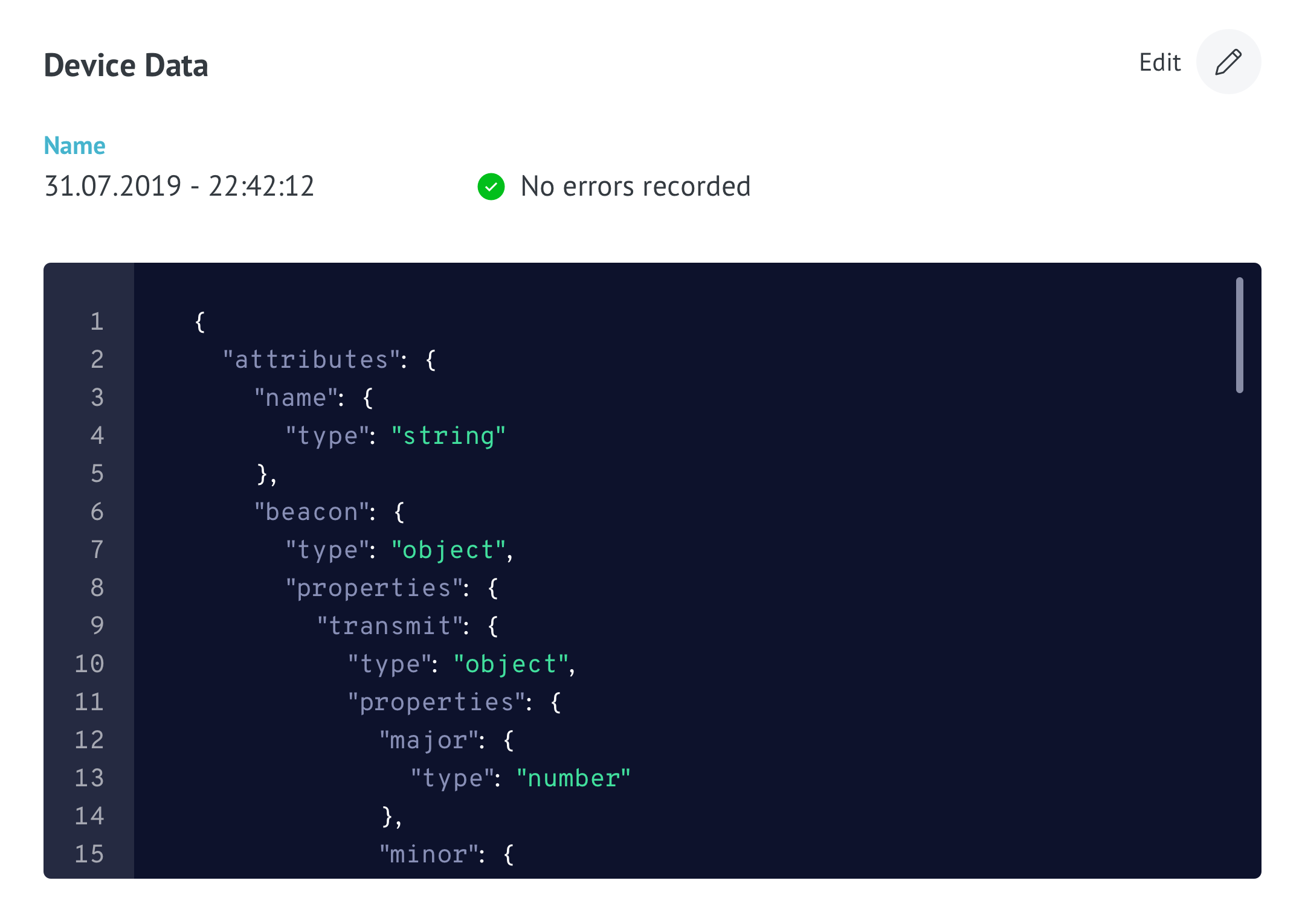Click the "minor" key on line 15
Viewport: 1305px width, 924px height.
(428, 855)
